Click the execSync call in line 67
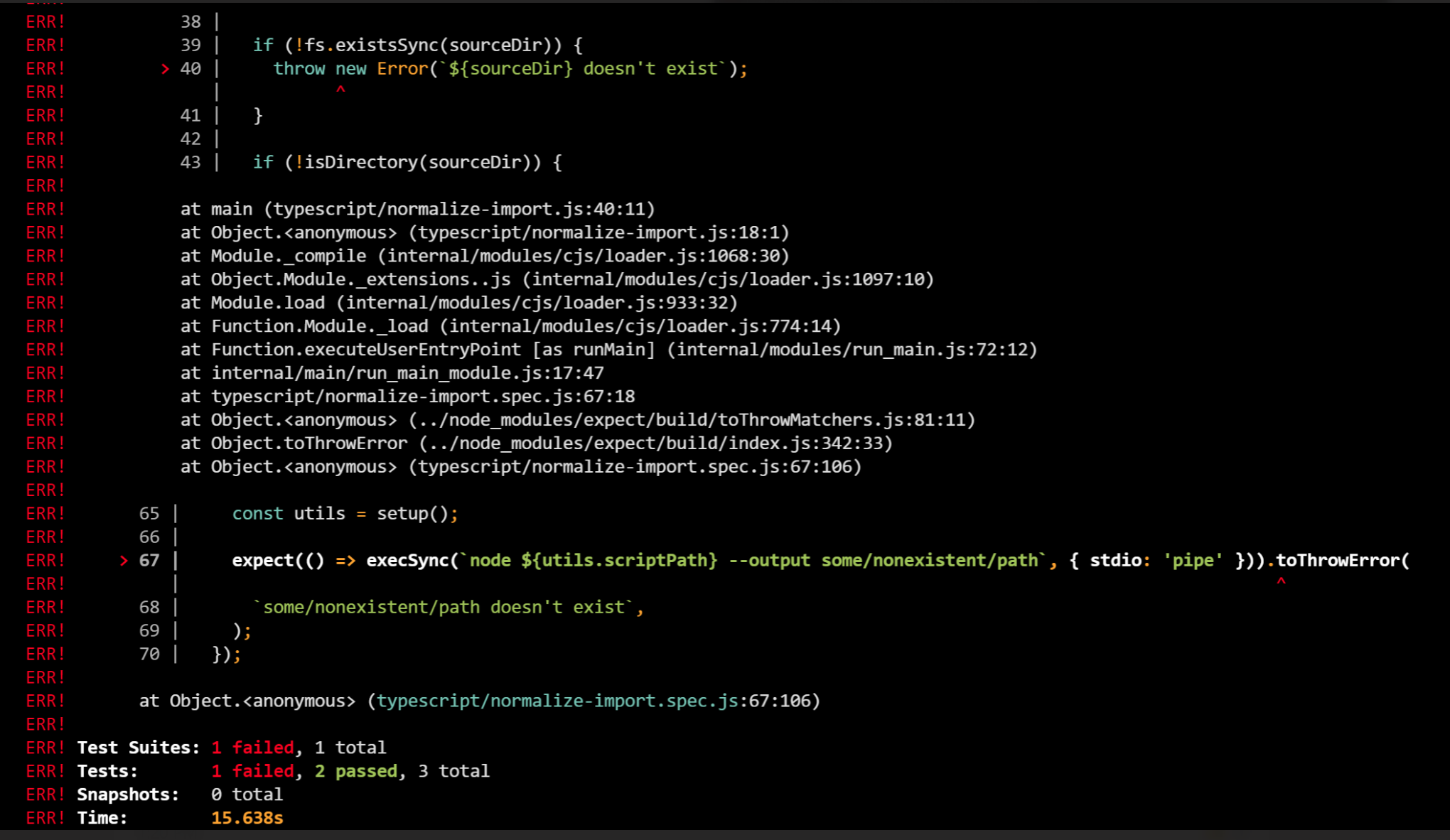 407,561
